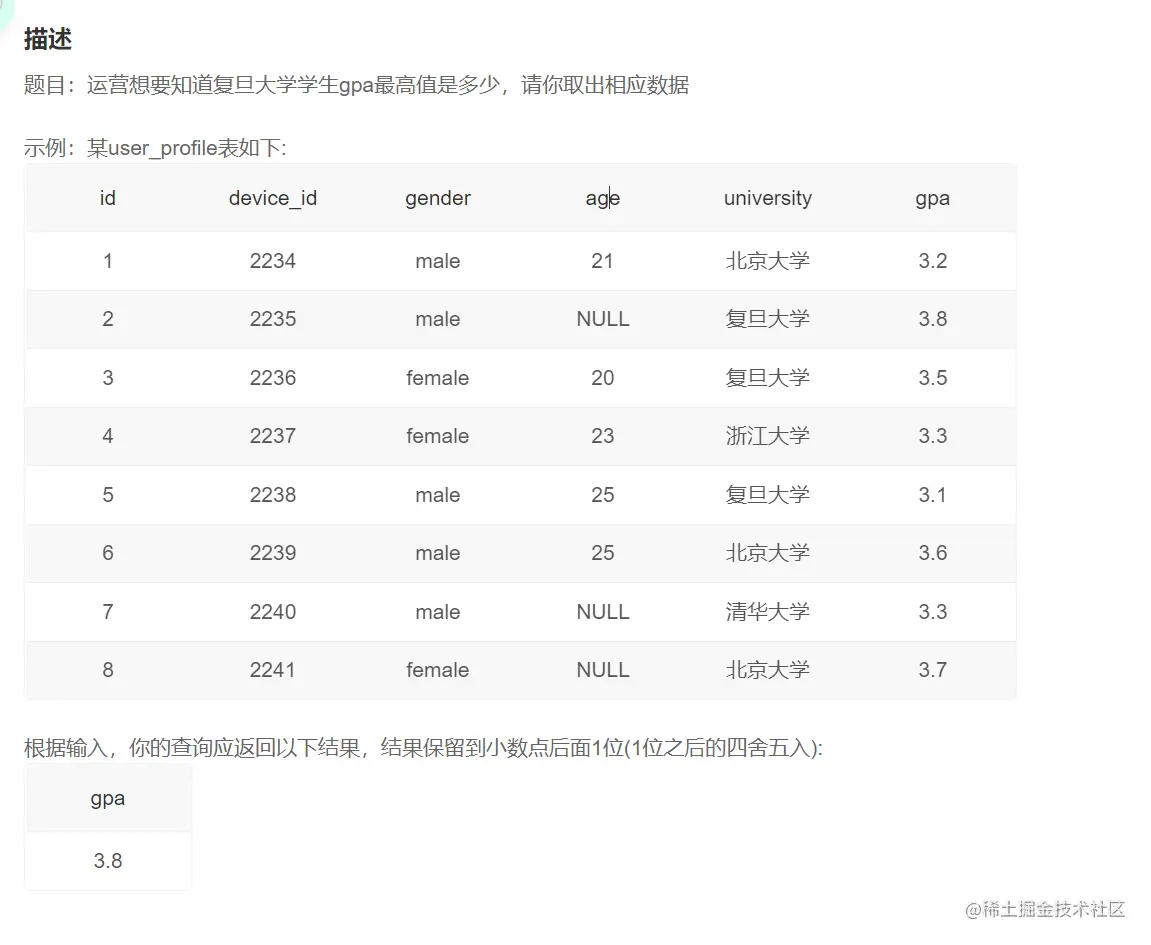Image resolution: width=1151 pixels, height=945 pixels.
Task: Click age value 23 in row 2237
Action: point(603,436)
